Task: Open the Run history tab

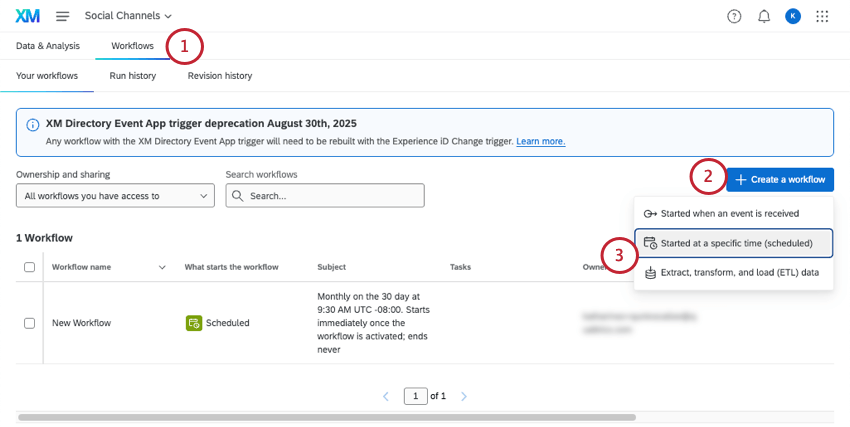Action: click(x=132, y=75)
